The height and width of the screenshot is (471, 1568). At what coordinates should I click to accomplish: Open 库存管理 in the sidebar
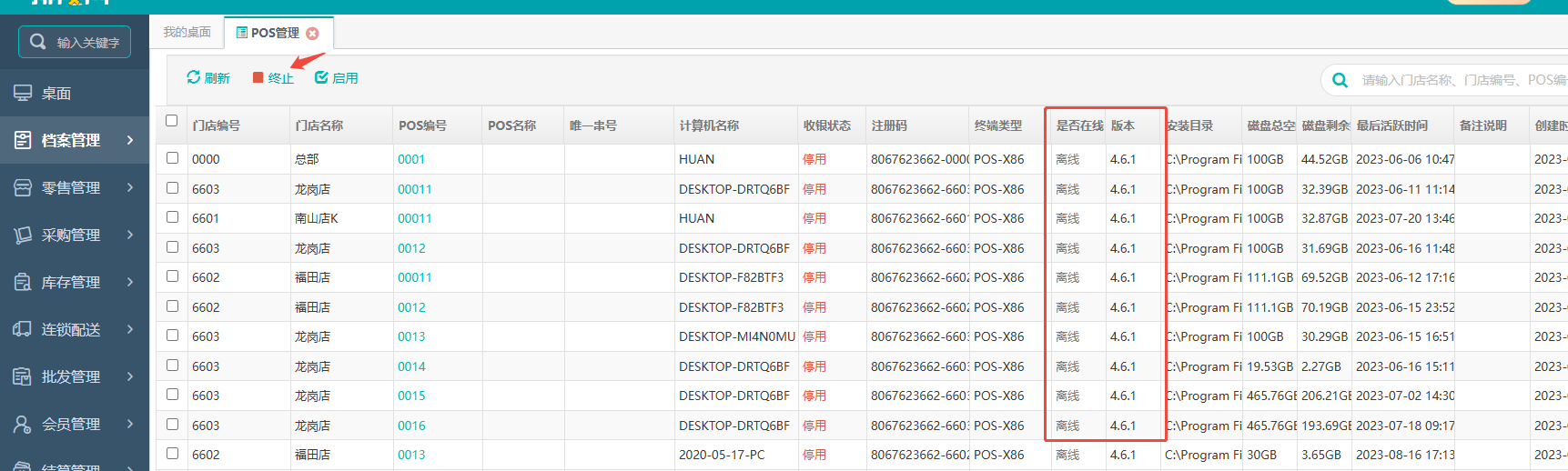[75, 282]
